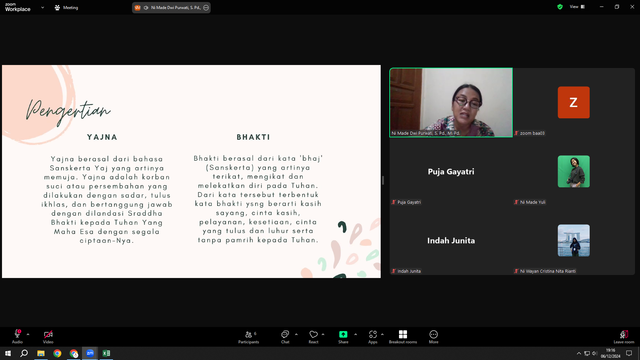Expand the Chat options caret

click(x=296, y=334)
